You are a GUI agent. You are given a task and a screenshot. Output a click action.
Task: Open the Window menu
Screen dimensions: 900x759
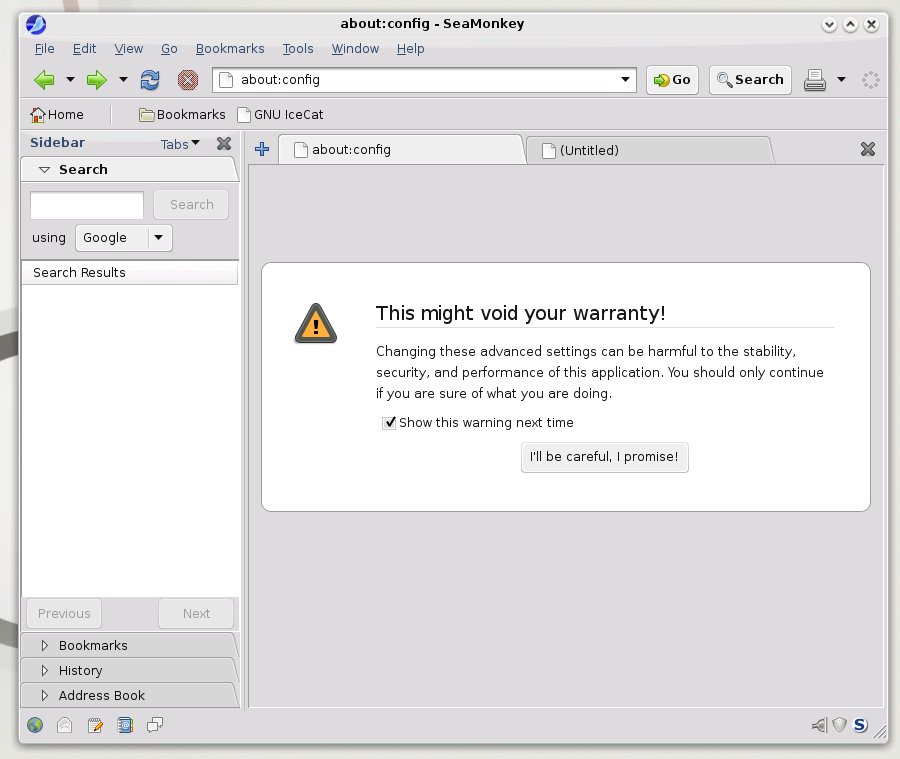[x=355, y=49]
